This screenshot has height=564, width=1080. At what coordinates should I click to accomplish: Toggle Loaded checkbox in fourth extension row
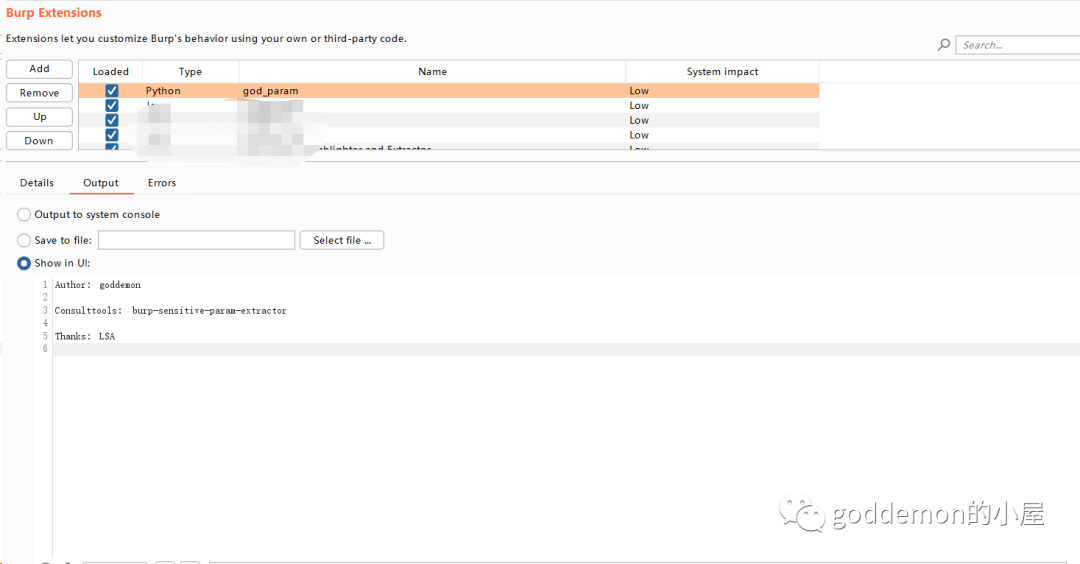click(x=112, y=135)
